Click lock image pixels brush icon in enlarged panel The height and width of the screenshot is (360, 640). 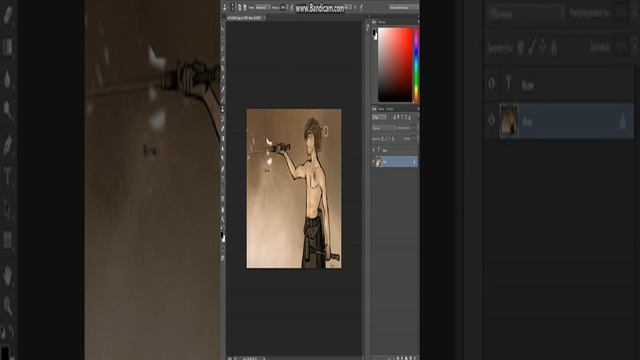(531, 48)
